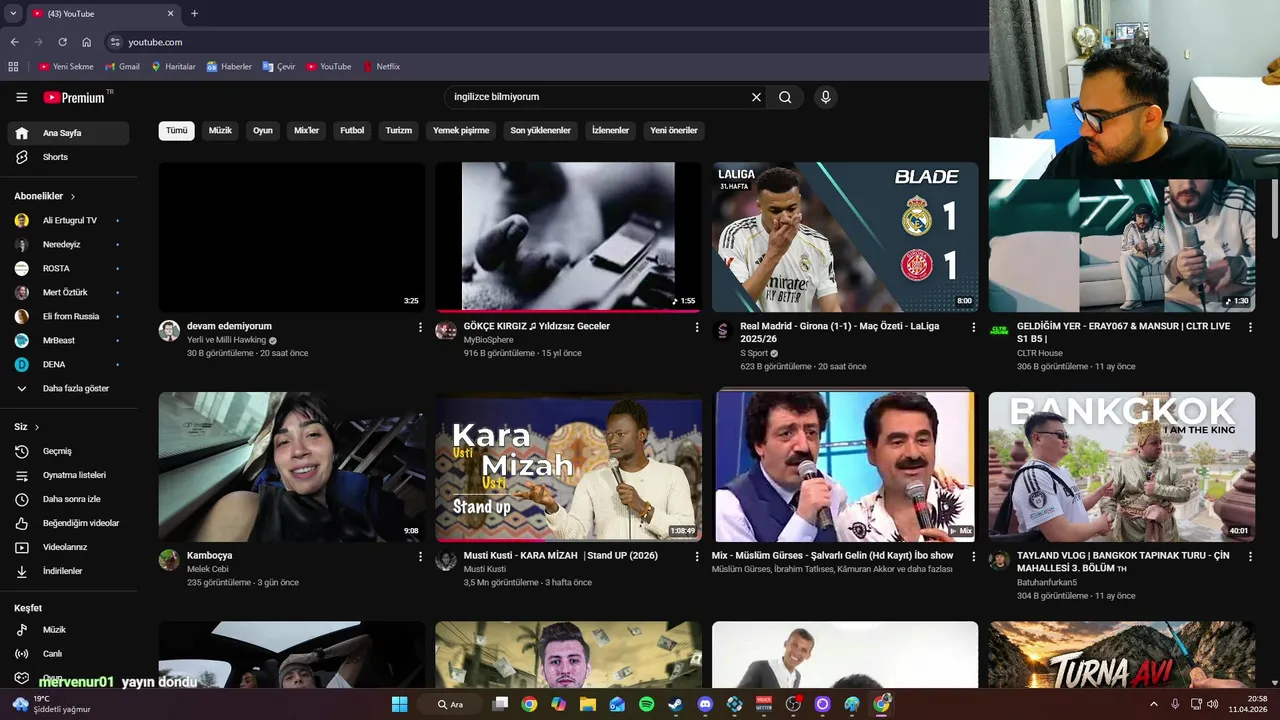Image resolution: width=1280 pixels, height=720 pixels.
Task: Open the Discord taskbar icon
Action: click(705, 704)
